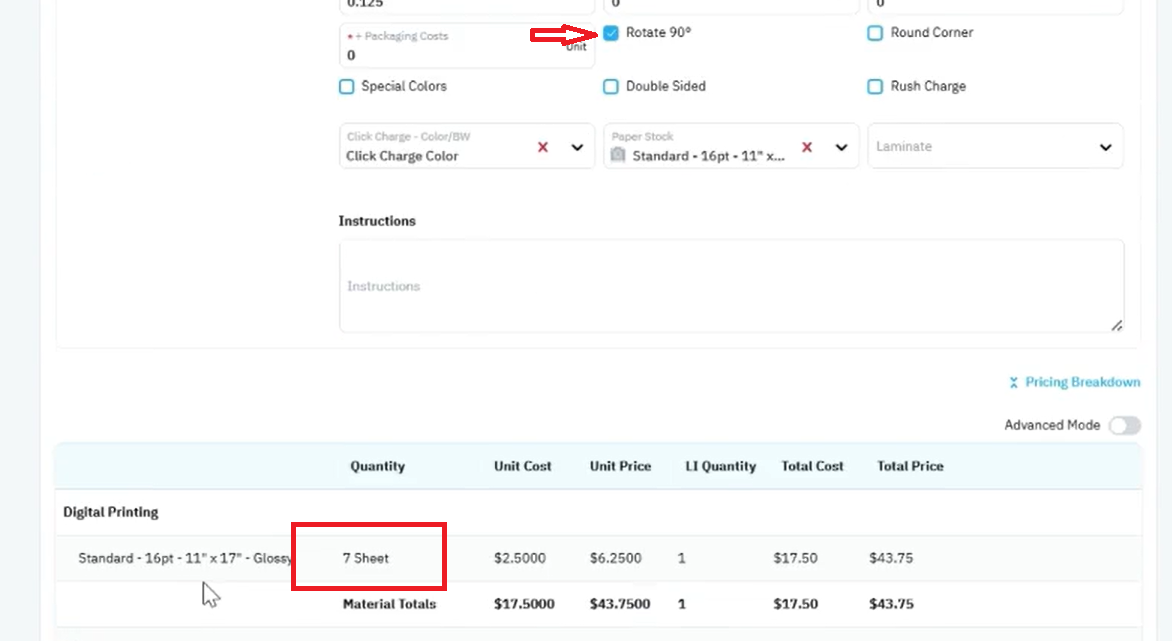
Task: Click the $17.5000 material total cost
Action: click(x=524, y=604)
